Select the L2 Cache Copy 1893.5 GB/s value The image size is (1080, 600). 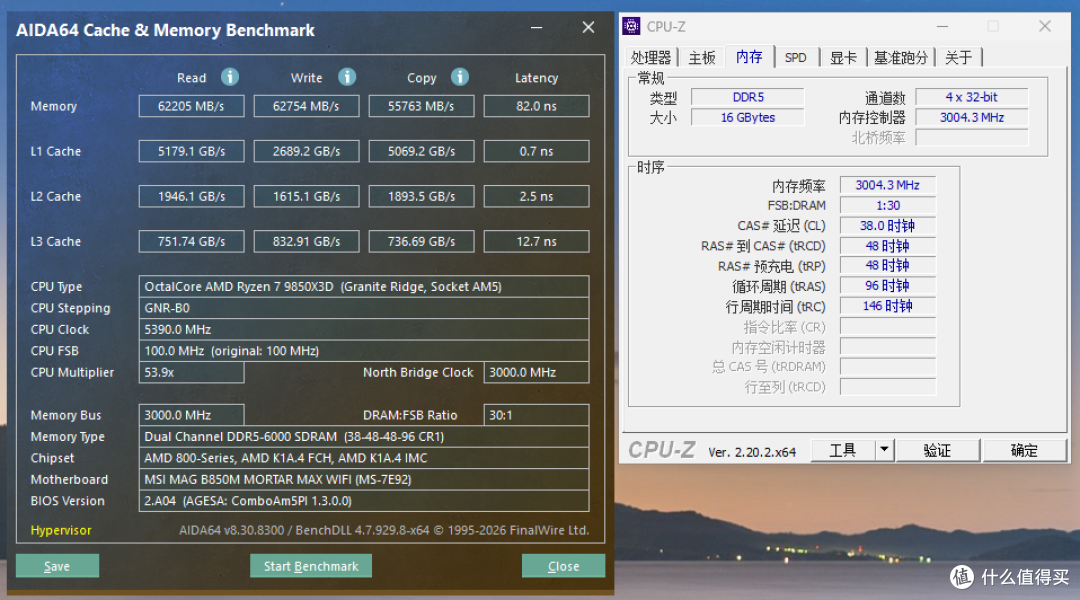[x=422, y=196]
